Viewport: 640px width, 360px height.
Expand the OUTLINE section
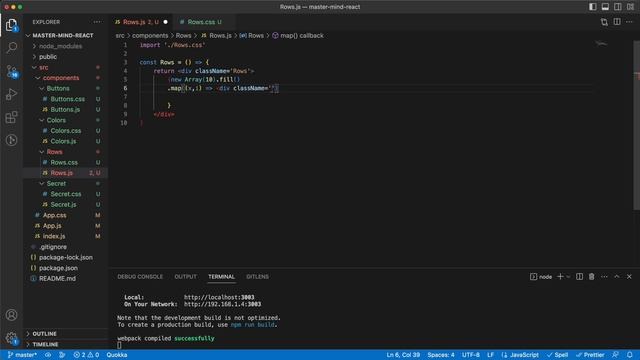(65, 334)
